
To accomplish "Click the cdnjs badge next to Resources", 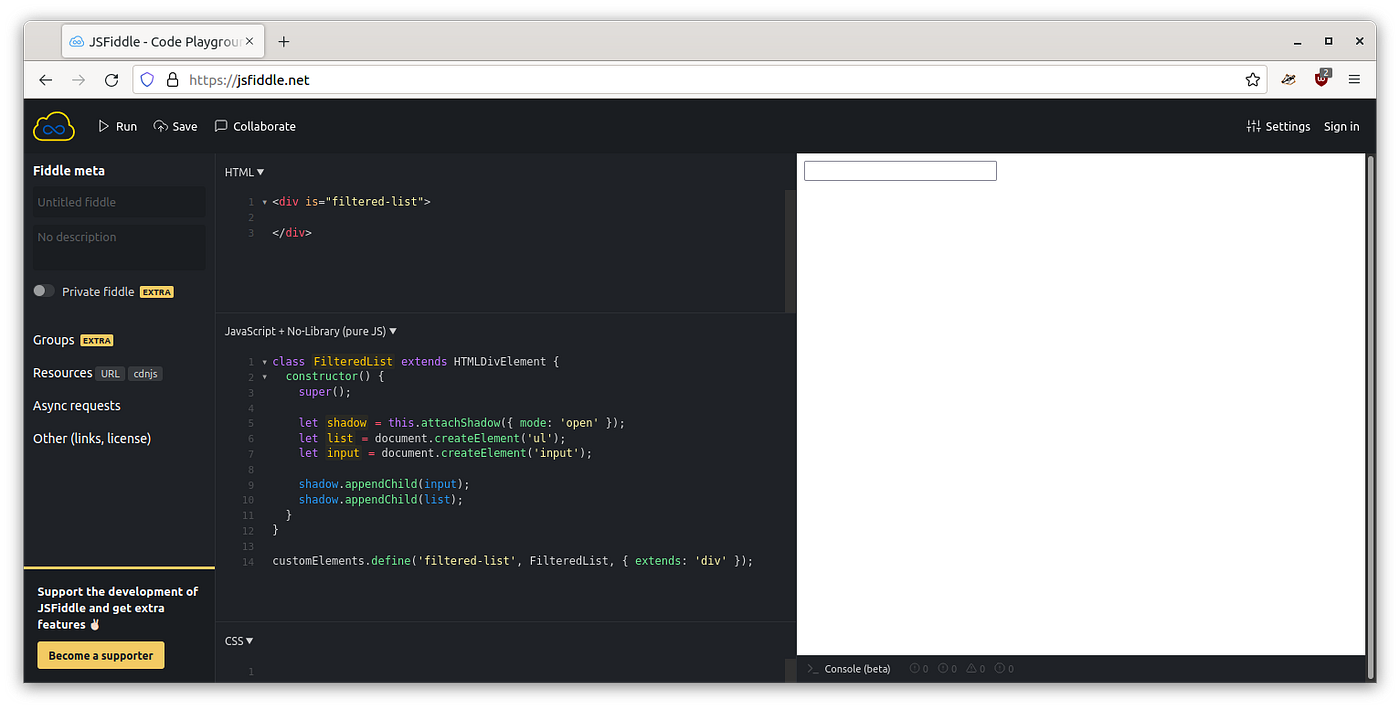I will coord(145,374).
